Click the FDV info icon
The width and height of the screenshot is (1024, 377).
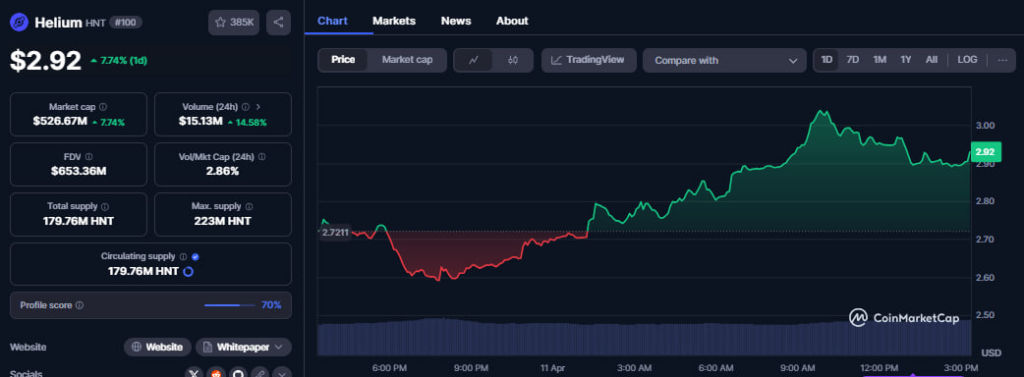[89, 157]
